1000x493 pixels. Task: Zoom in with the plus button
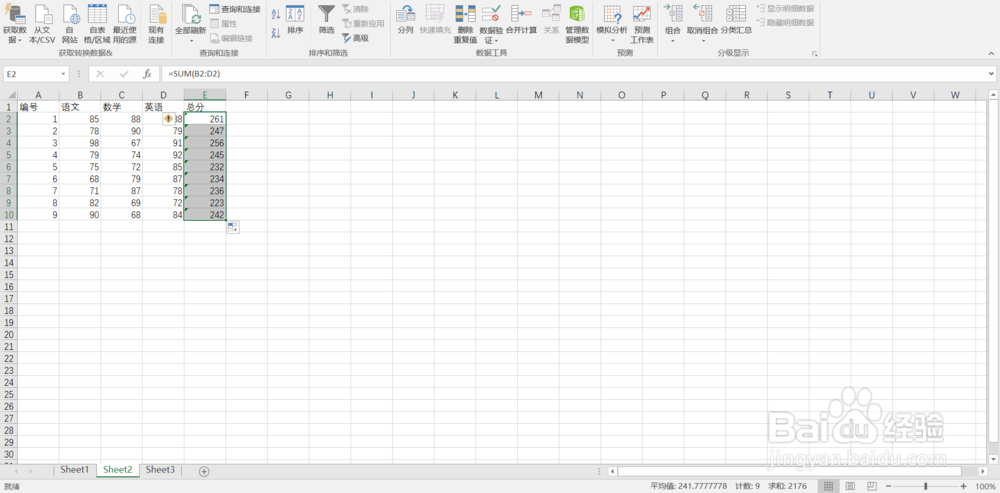point(964,486)
